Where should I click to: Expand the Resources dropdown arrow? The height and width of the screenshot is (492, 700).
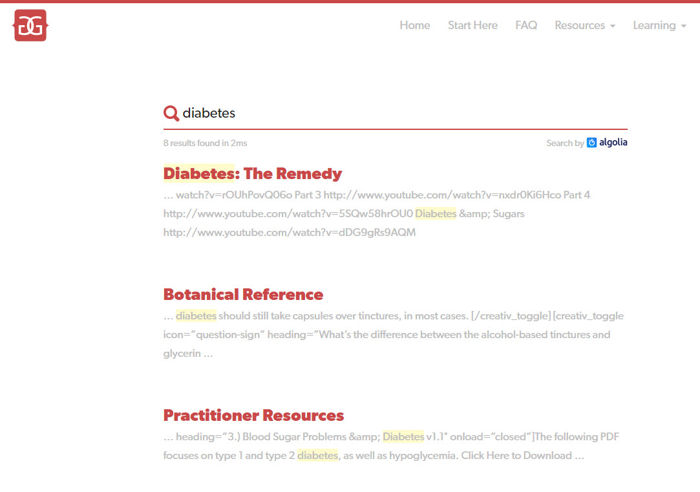(613, 26)
